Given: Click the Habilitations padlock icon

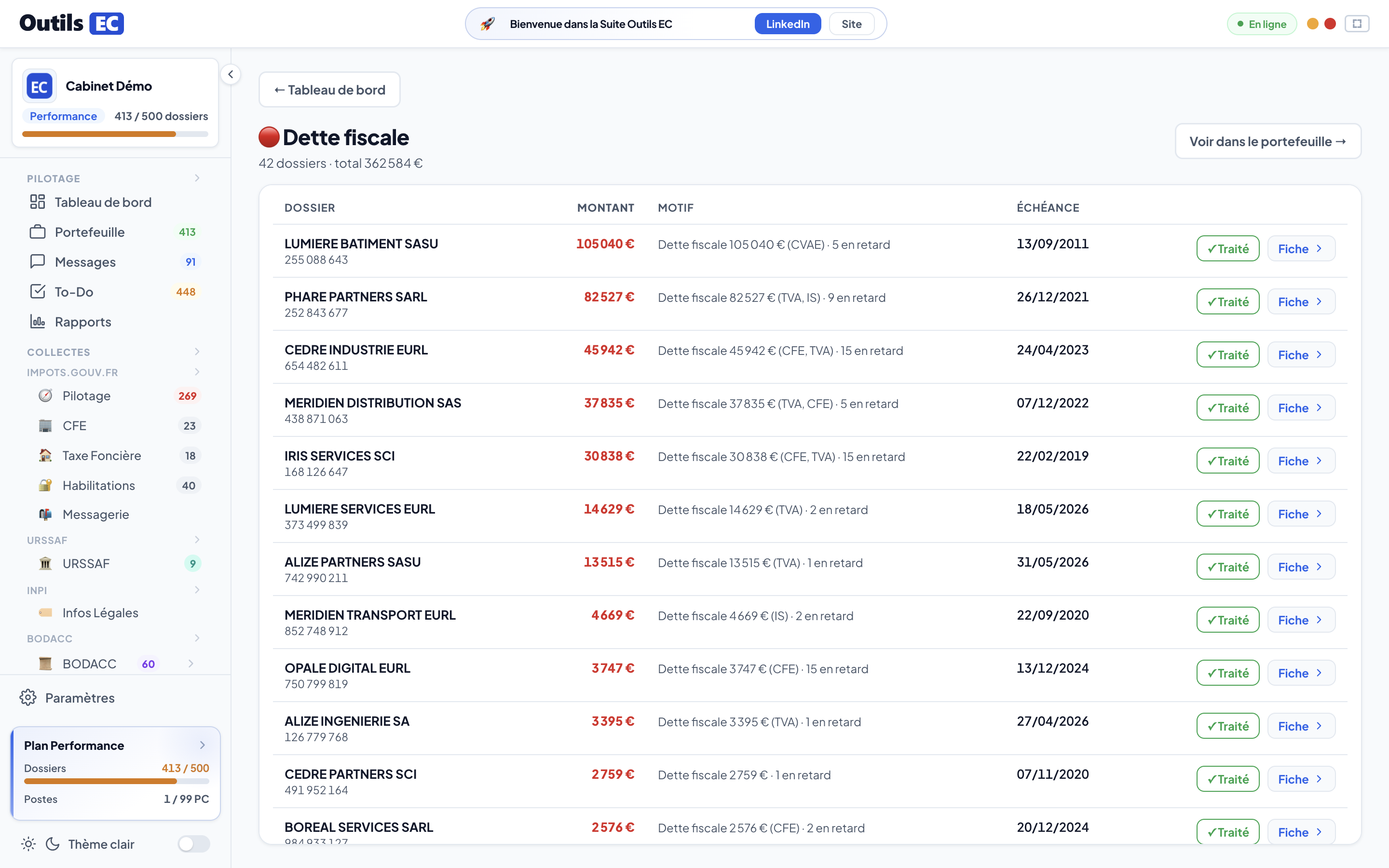Looking at the screenshot, I should (45, 485).
